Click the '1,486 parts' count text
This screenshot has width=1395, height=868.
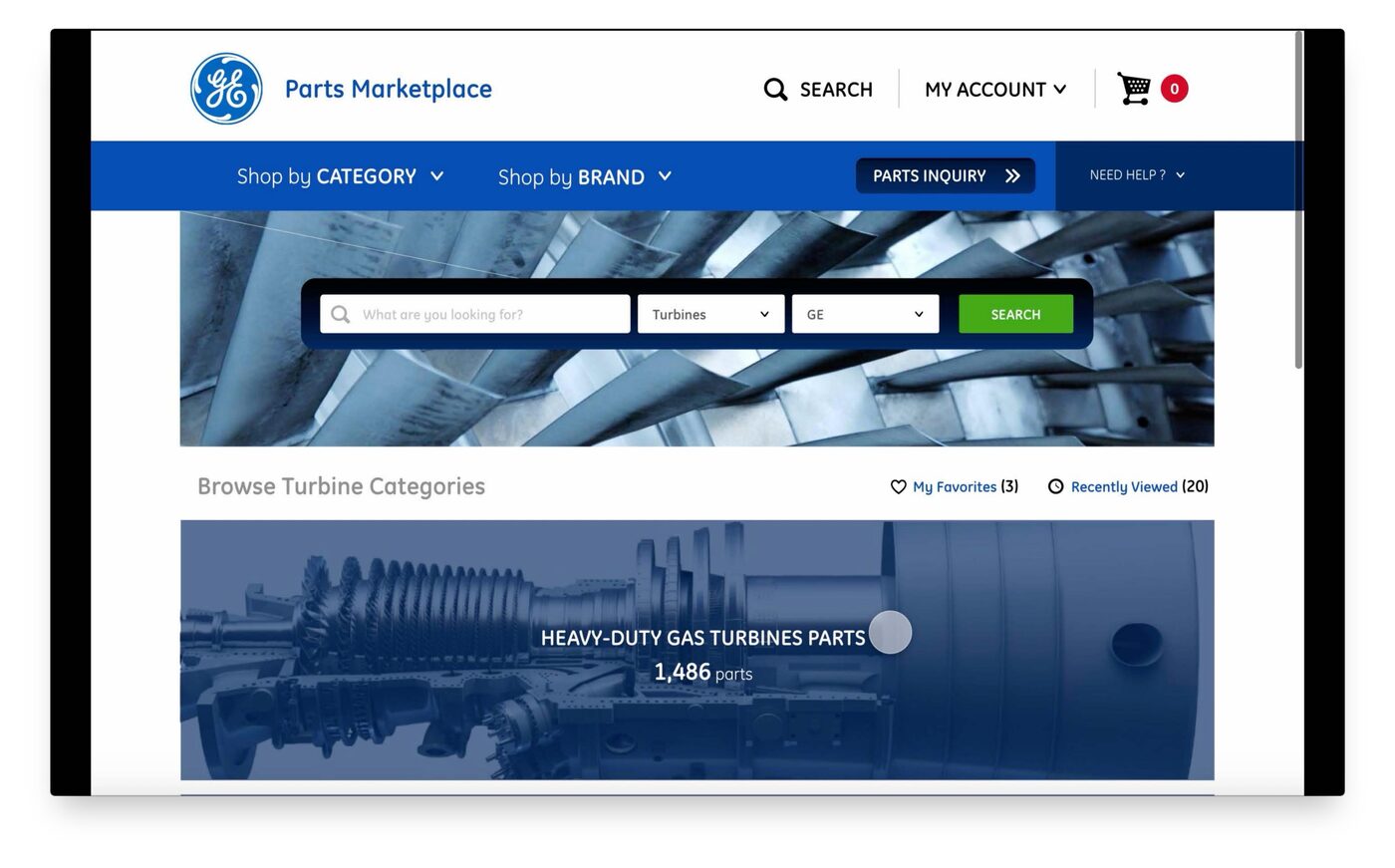[702, 673]
